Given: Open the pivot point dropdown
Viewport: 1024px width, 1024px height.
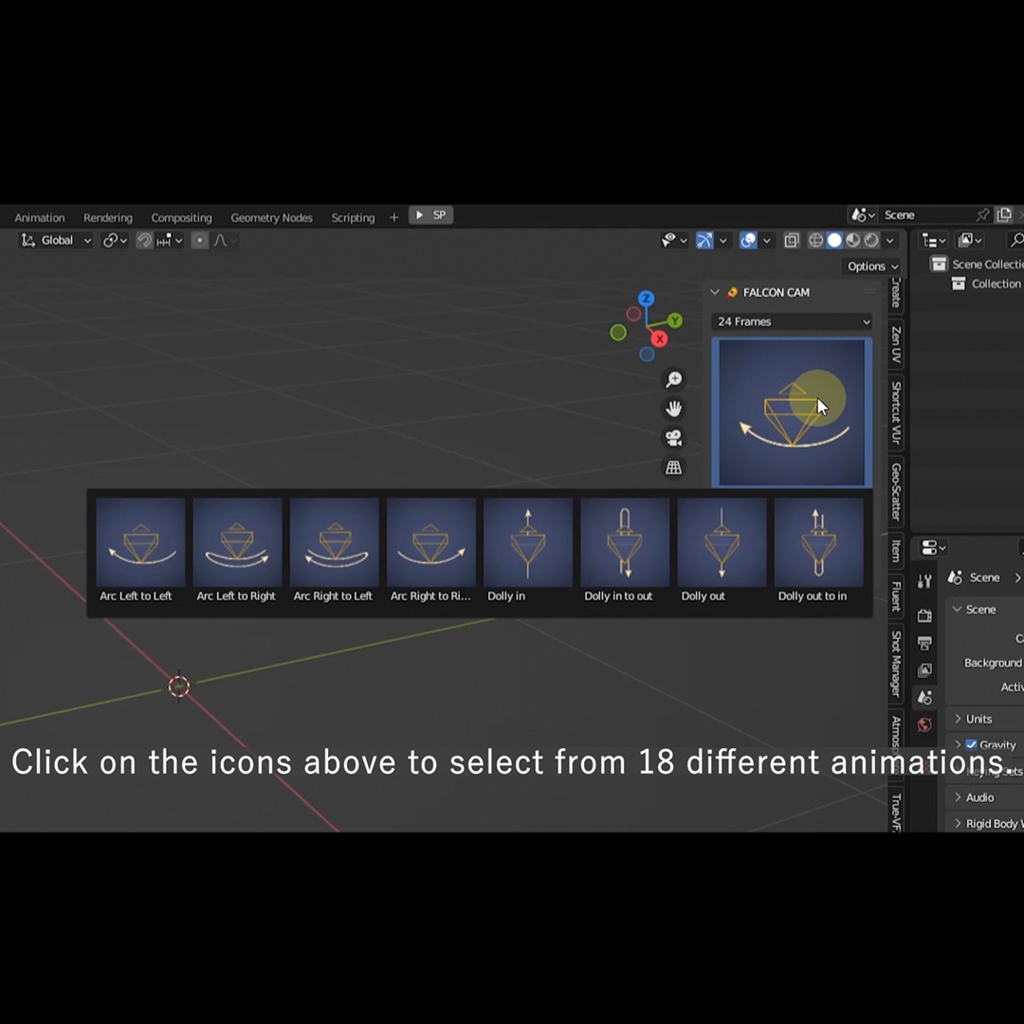Looking at the screenshot, I should coord(114,240).
